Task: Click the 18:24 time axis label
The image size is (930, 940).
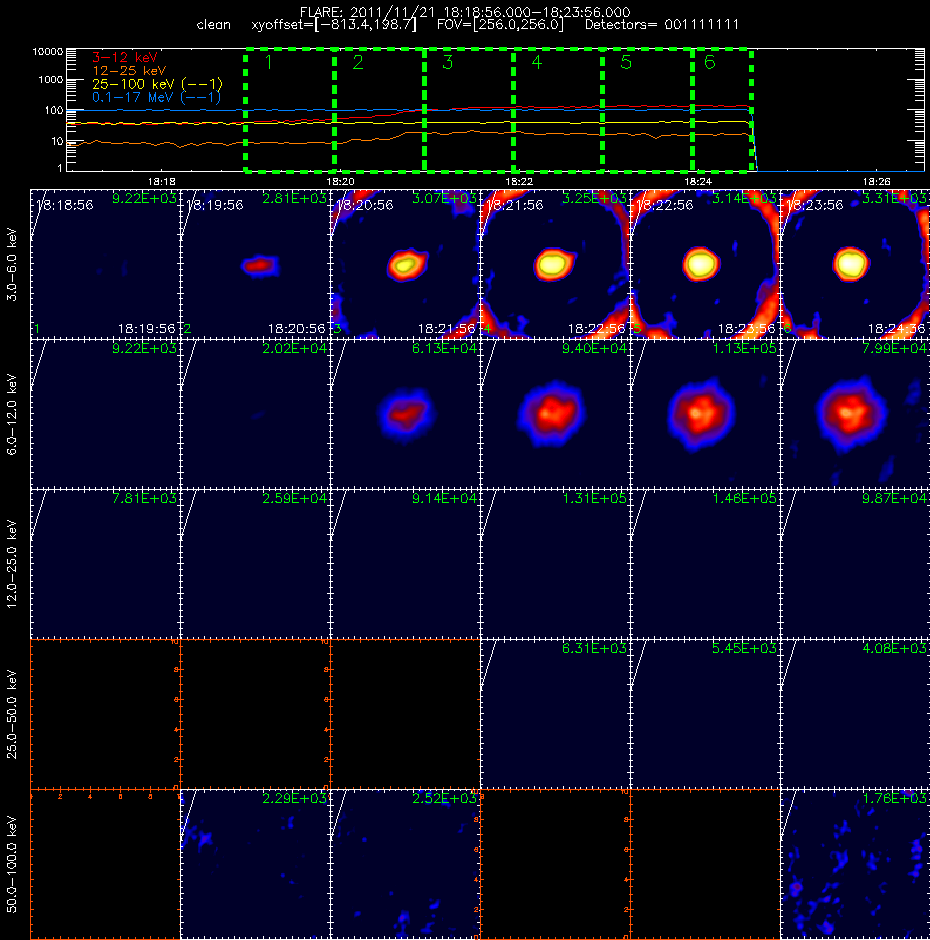Action: click(x=698, y=181)
